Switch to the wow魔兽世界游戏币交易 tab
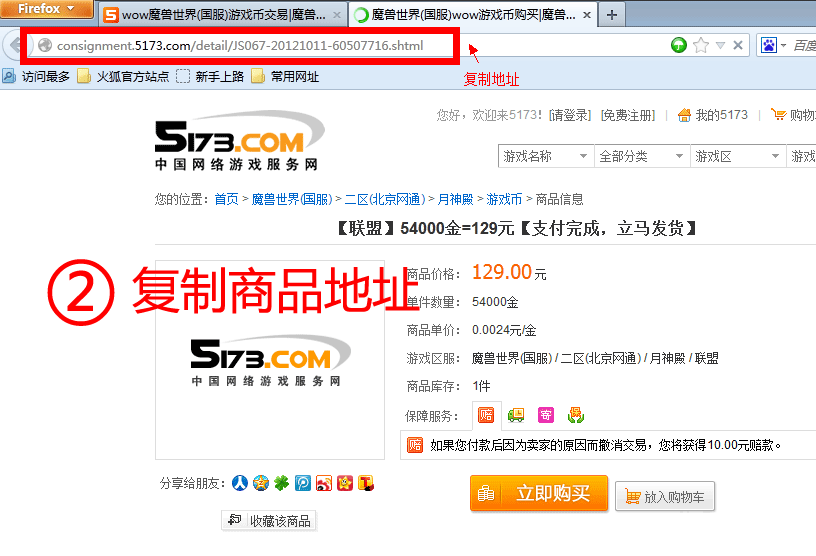Image resolution: width=816 pixels, height=556 pixels. [223, 15]
